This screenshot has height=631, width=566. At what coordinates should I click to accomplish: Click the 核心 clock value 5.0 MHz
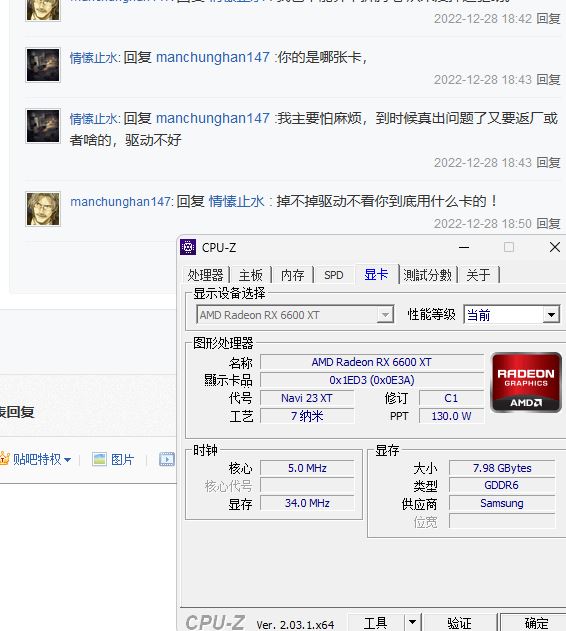click(x=307, y=468)
